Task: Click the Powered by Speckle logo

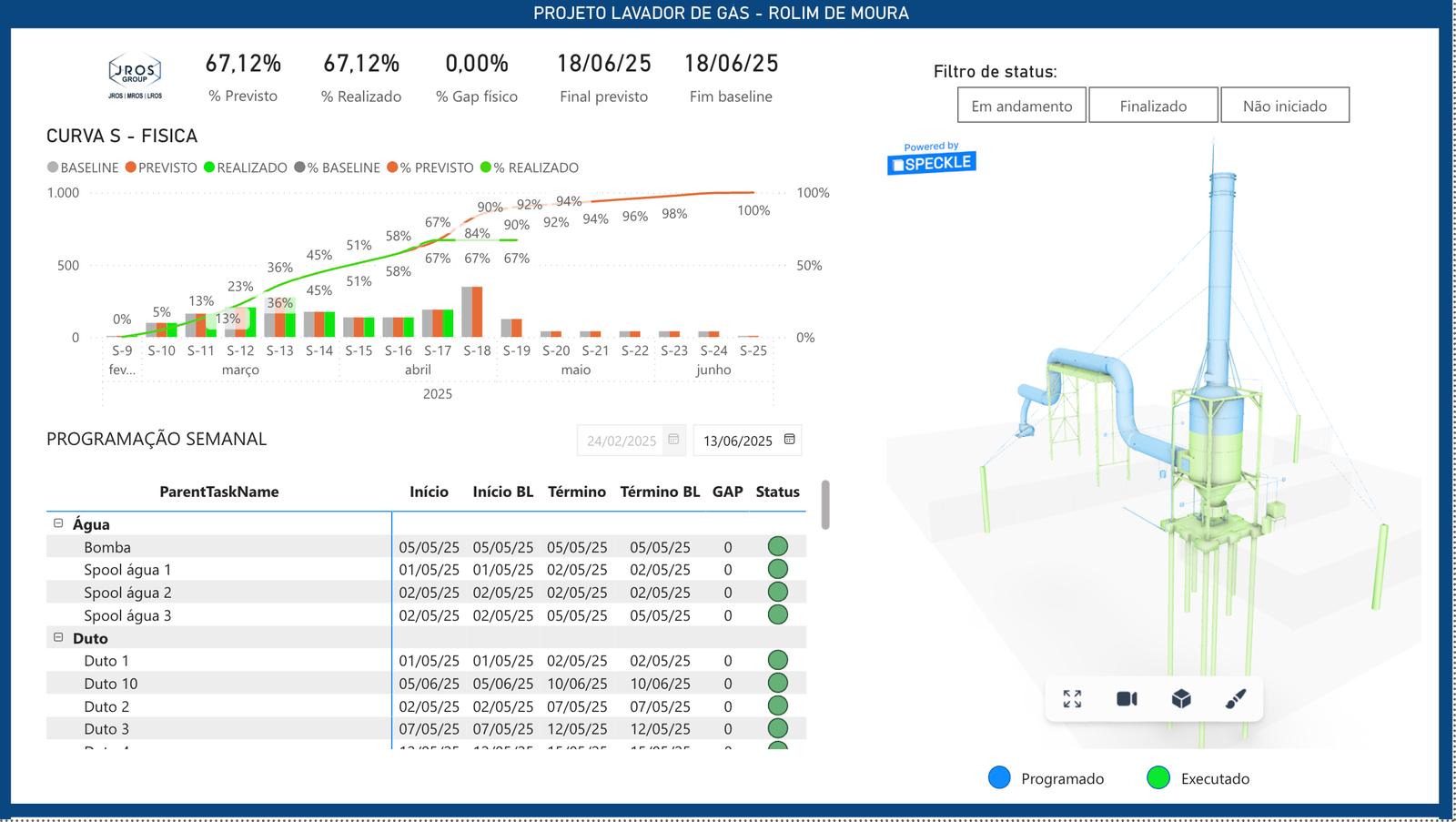Action: click(x=931, y=158)
